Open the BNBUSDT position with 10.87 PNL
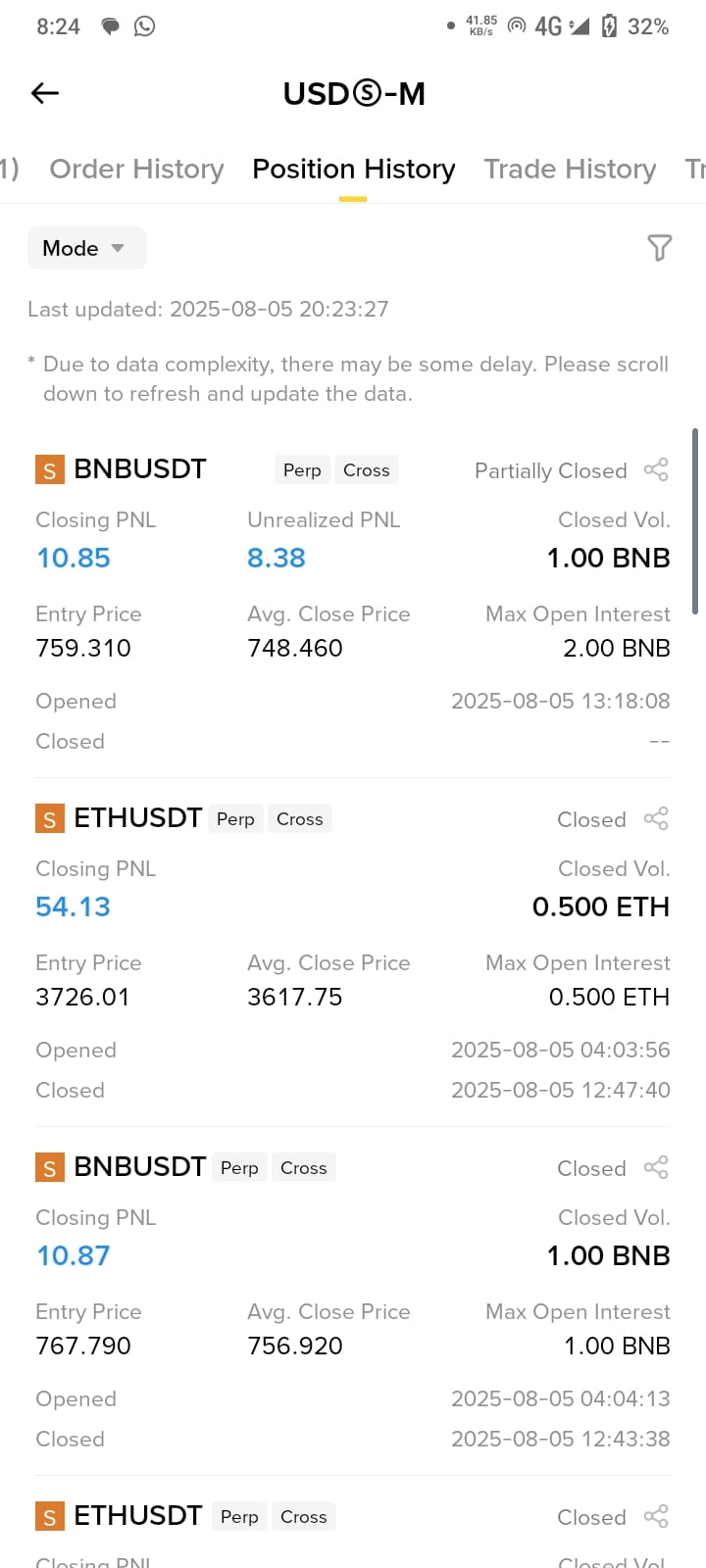Screen dimensions: 706x1568 (x=140, y=1167)
